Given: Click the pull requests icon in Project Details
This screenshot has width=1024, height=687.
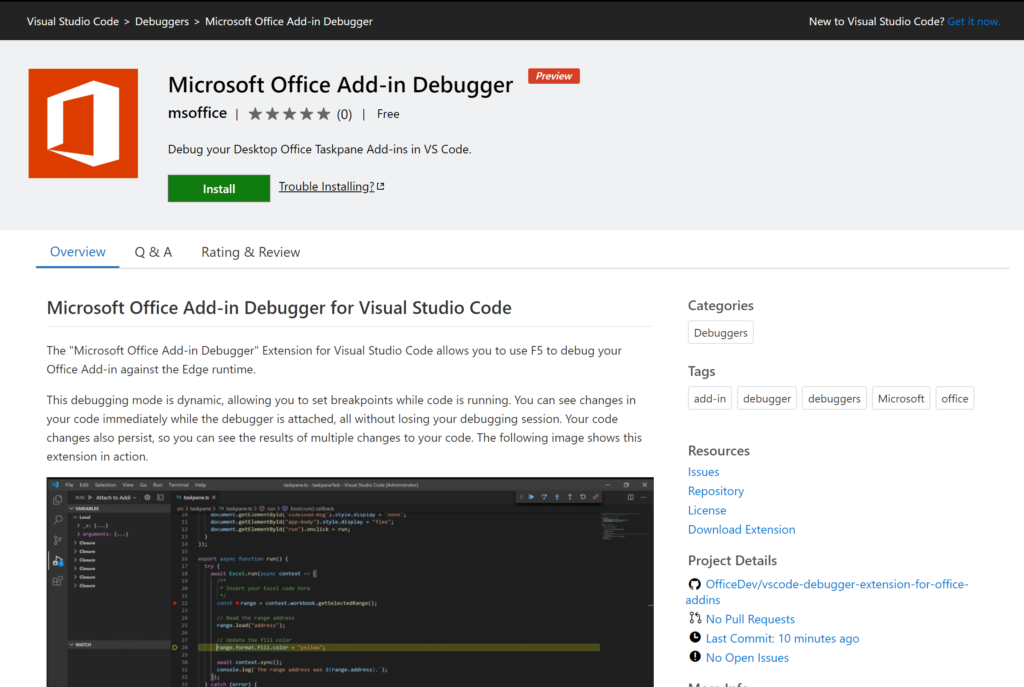Looking at the screenshot, I should click(694, 619).
